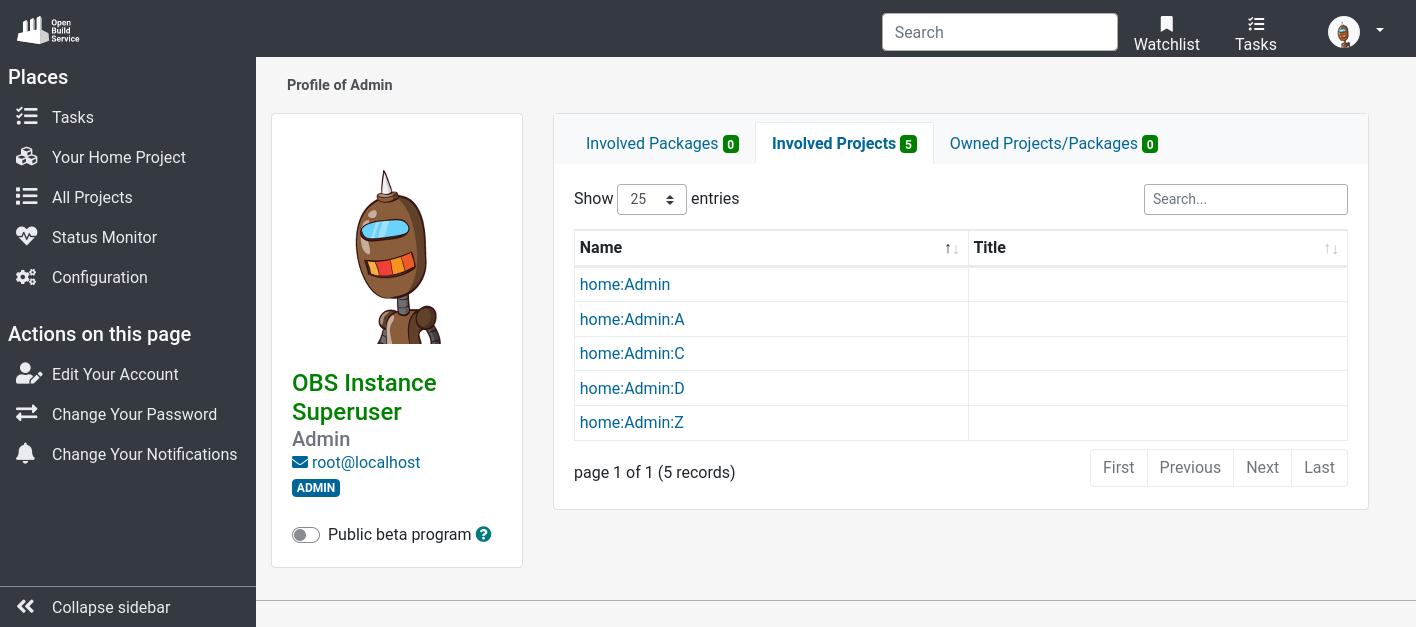Toggle the Public beta program switch
Image resolution: width=1416 pixels, height=627 pixels.
tap(306, 535)
